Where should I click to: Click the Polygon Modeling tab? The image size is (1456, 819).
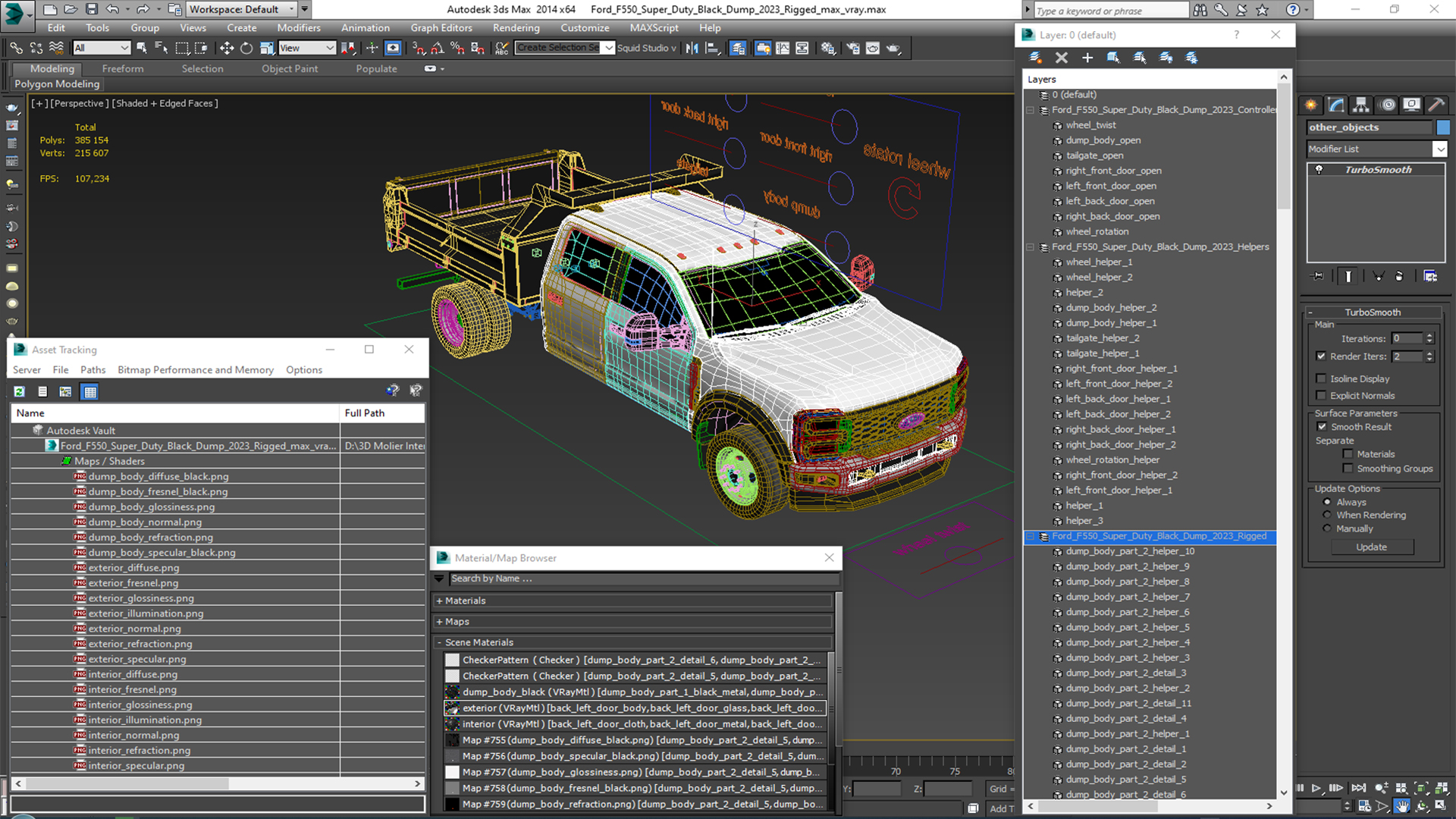57,83
